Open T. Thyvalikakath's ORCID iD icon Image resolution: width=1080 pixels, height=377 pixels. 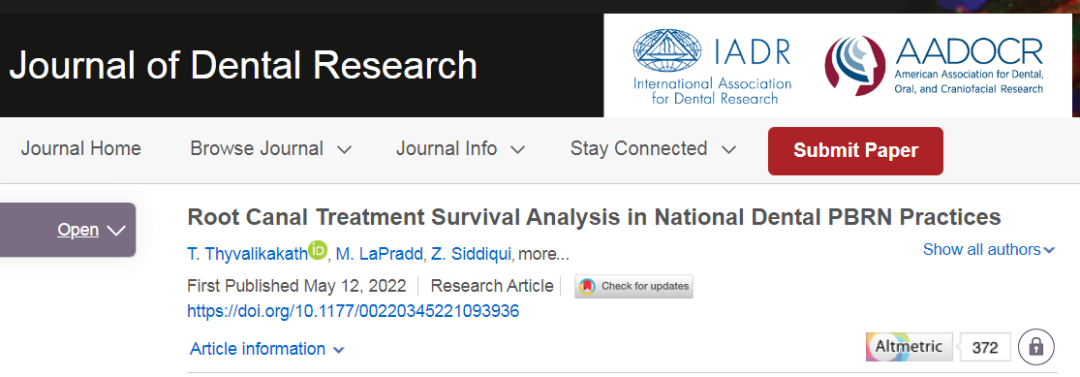[318, 251]
